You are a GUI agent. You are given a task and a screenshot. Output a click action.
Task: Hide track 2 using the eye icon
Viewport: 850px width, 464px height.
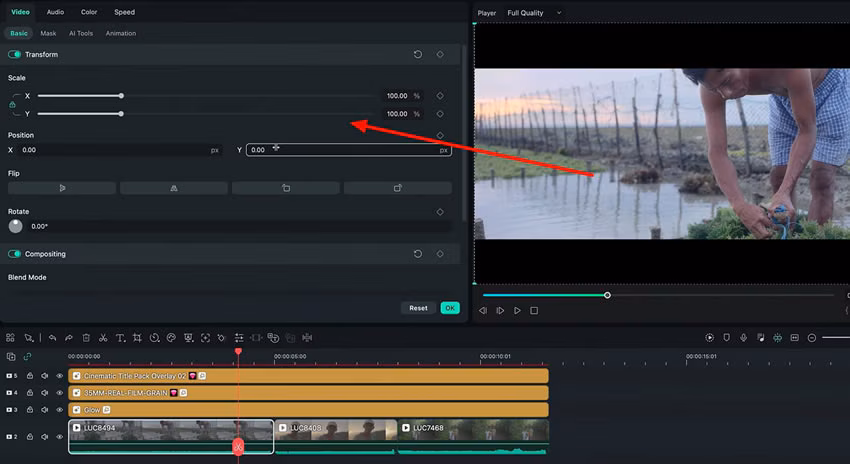click(x=60, y=436)
